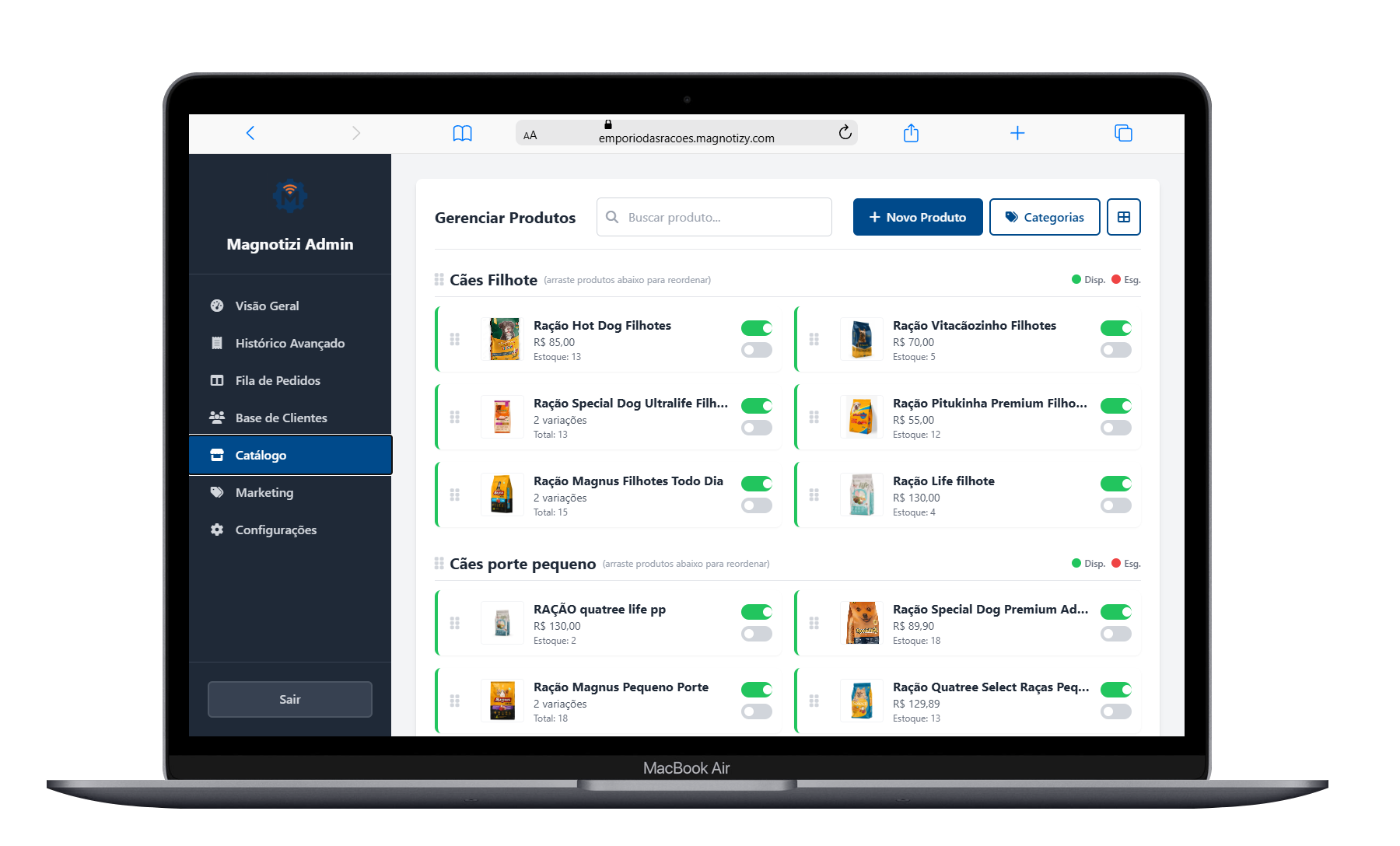Click the Novo Produto button
The image size is (1400, 846).
click(918, 217)
